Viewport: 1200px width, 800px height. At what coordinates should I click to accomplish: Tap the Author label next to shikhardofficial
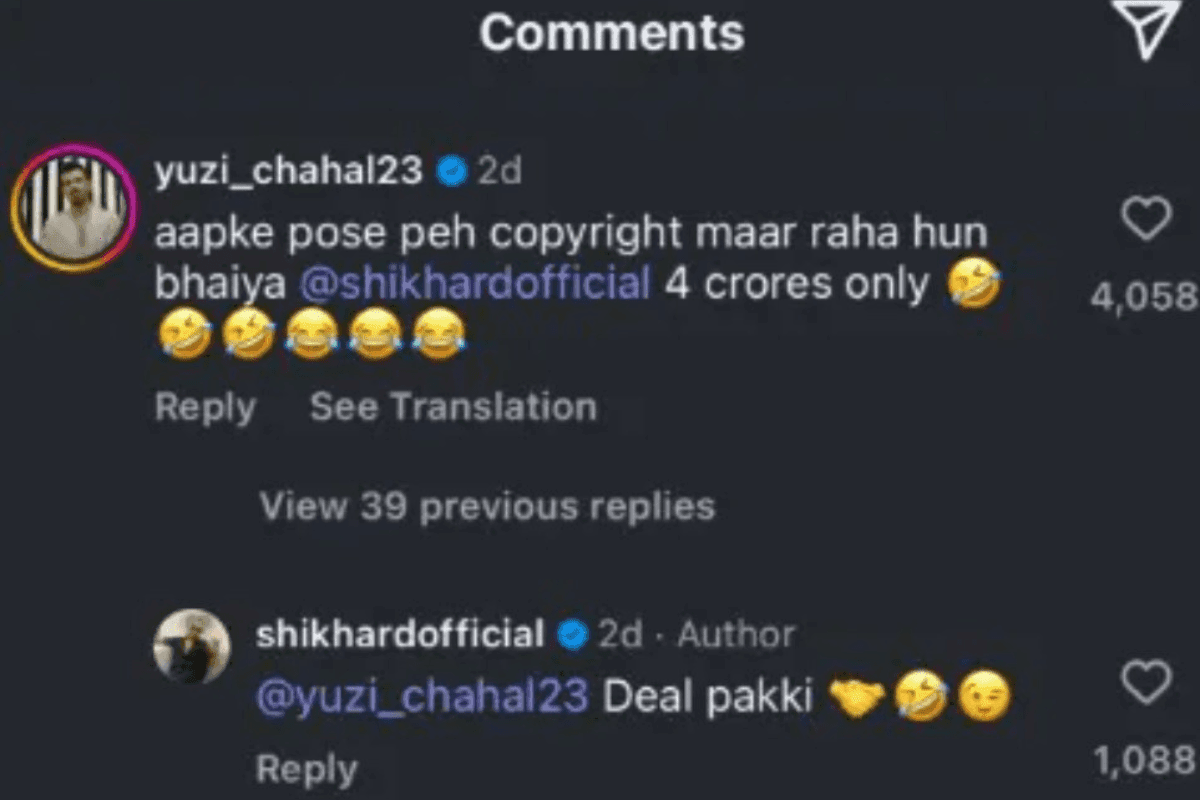[x=736, y=635]
